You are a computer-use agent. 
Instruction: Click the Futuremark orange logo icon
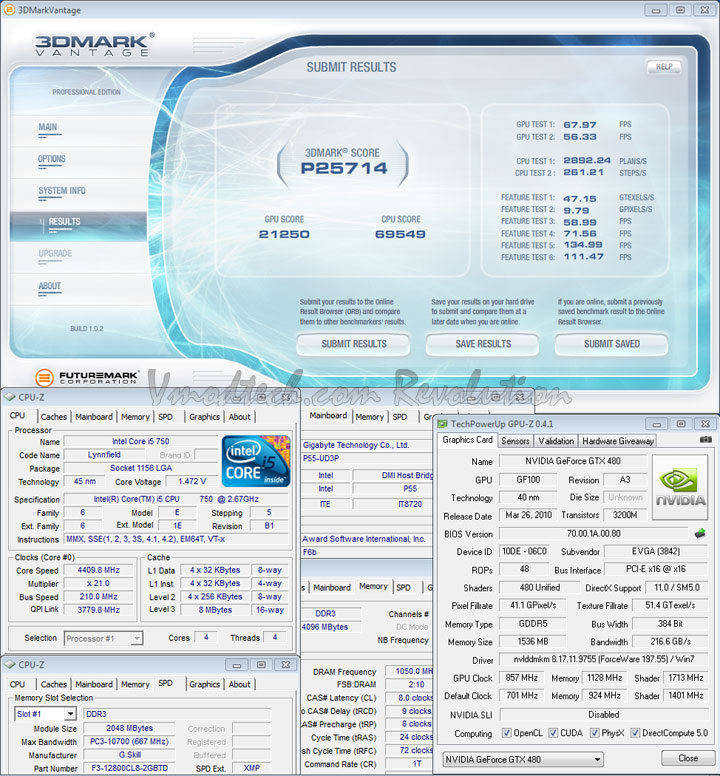(x=44, y=378)
